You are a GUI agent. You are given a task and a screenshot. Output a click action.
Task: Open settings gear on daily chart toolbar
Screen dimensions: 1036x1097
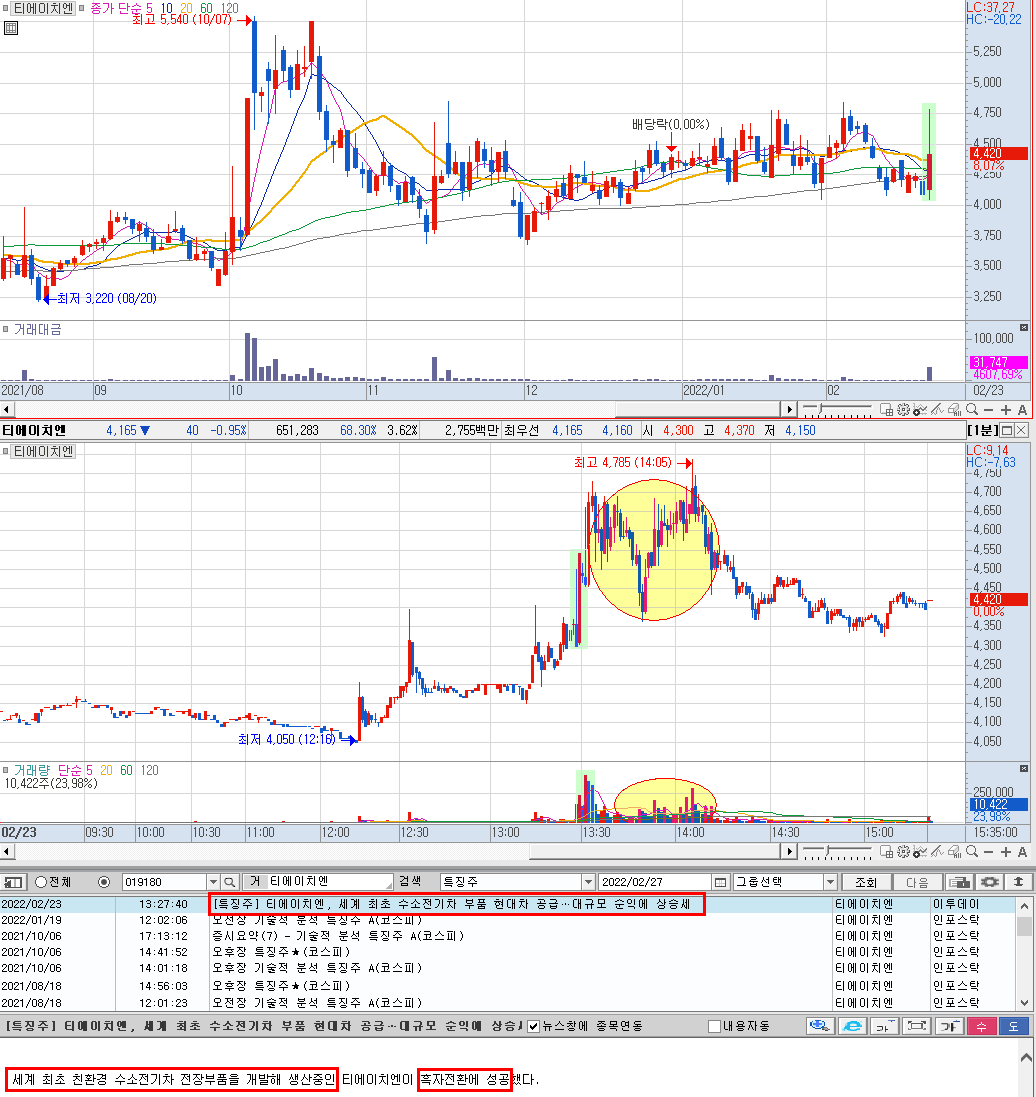tap(903, 410)
